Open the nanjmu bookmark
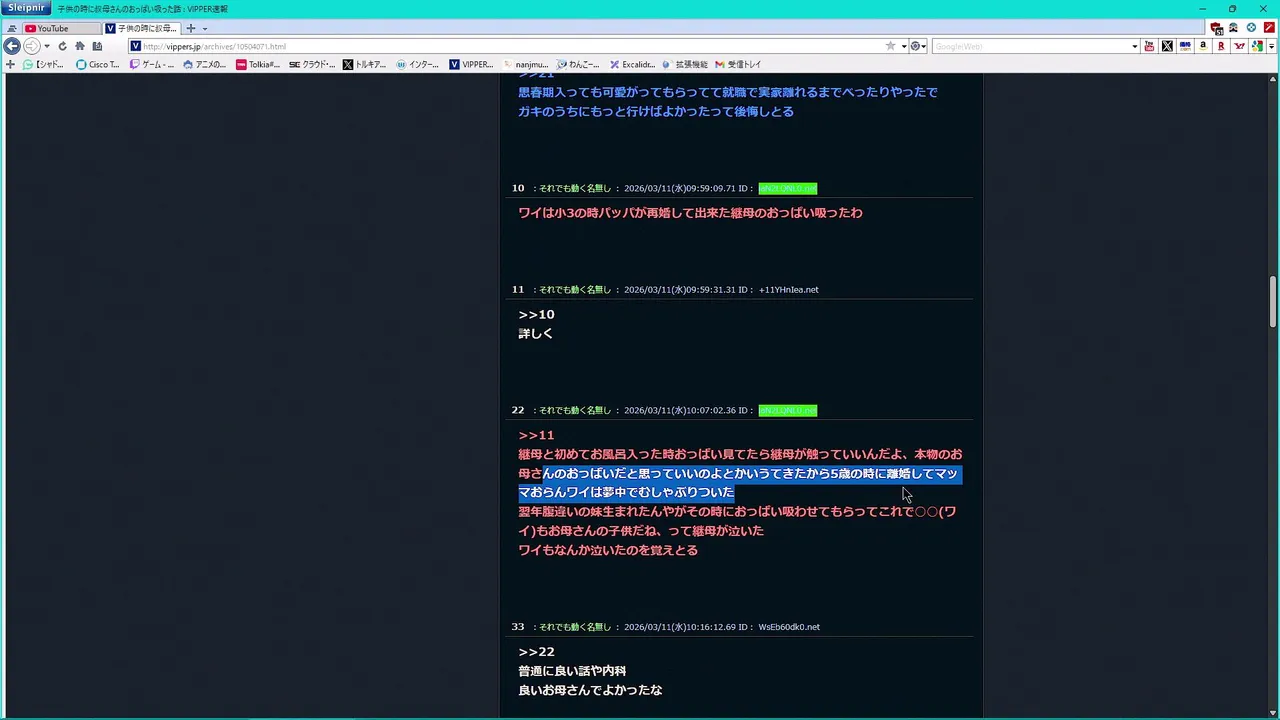 (525, 64)
